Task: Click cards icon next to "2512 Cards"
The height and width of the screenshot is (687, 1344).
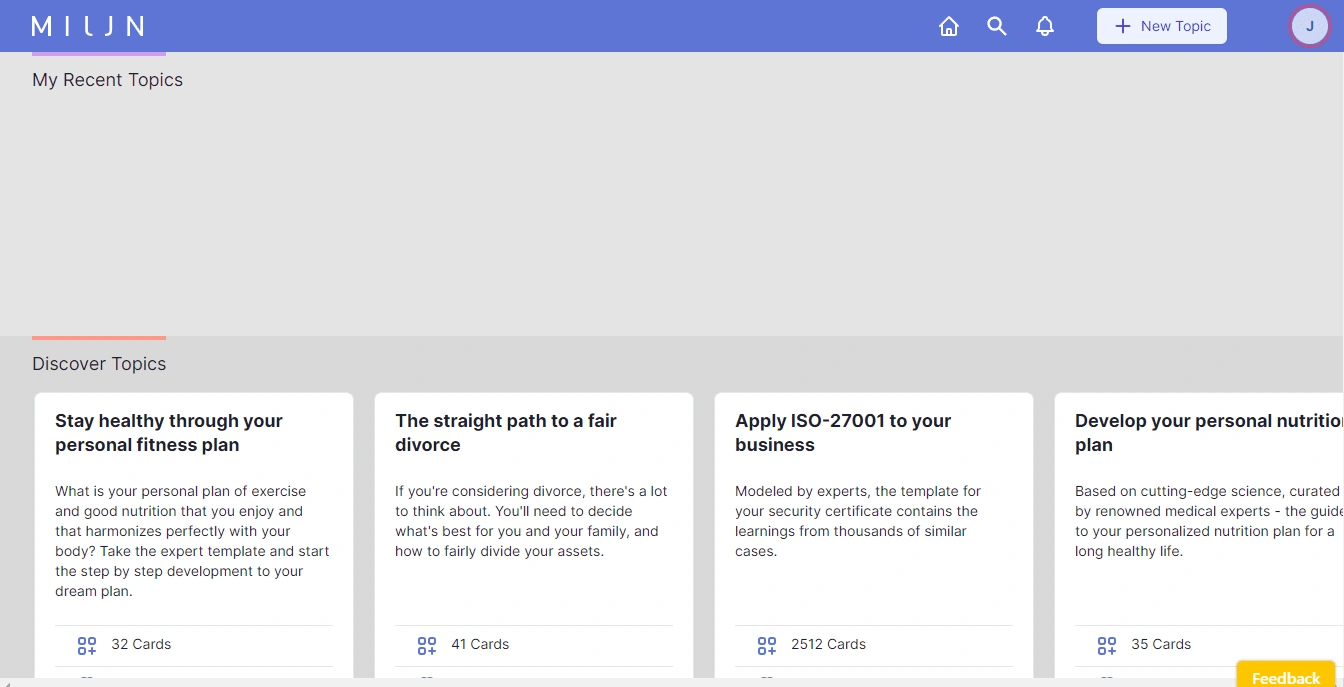Action: coord(767,645)
